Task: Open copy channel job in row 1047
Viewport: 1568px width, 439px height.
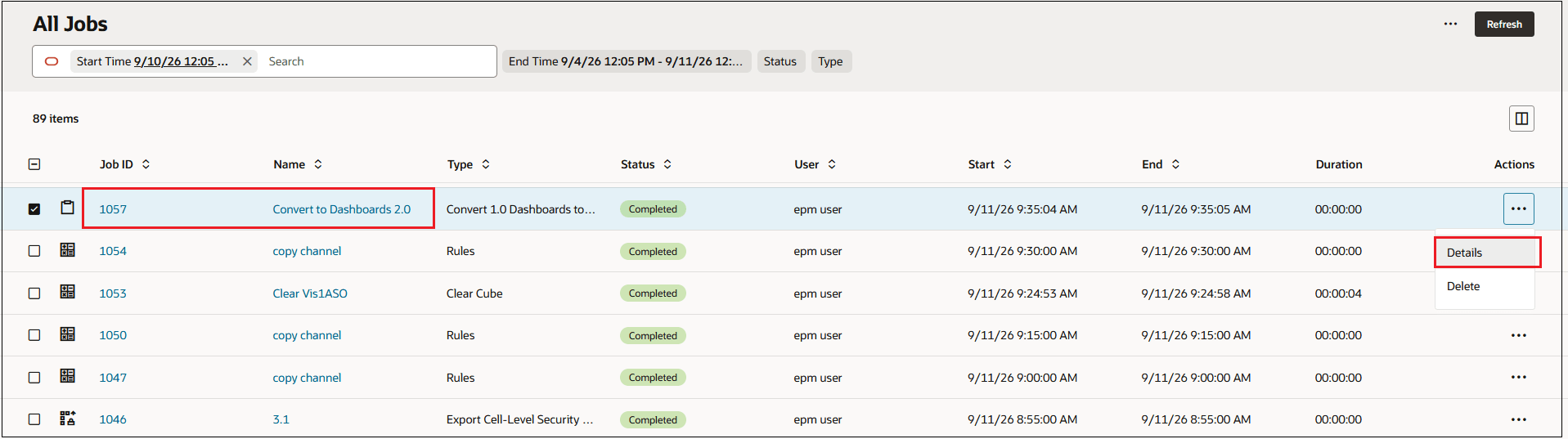Action: point(307,378)
